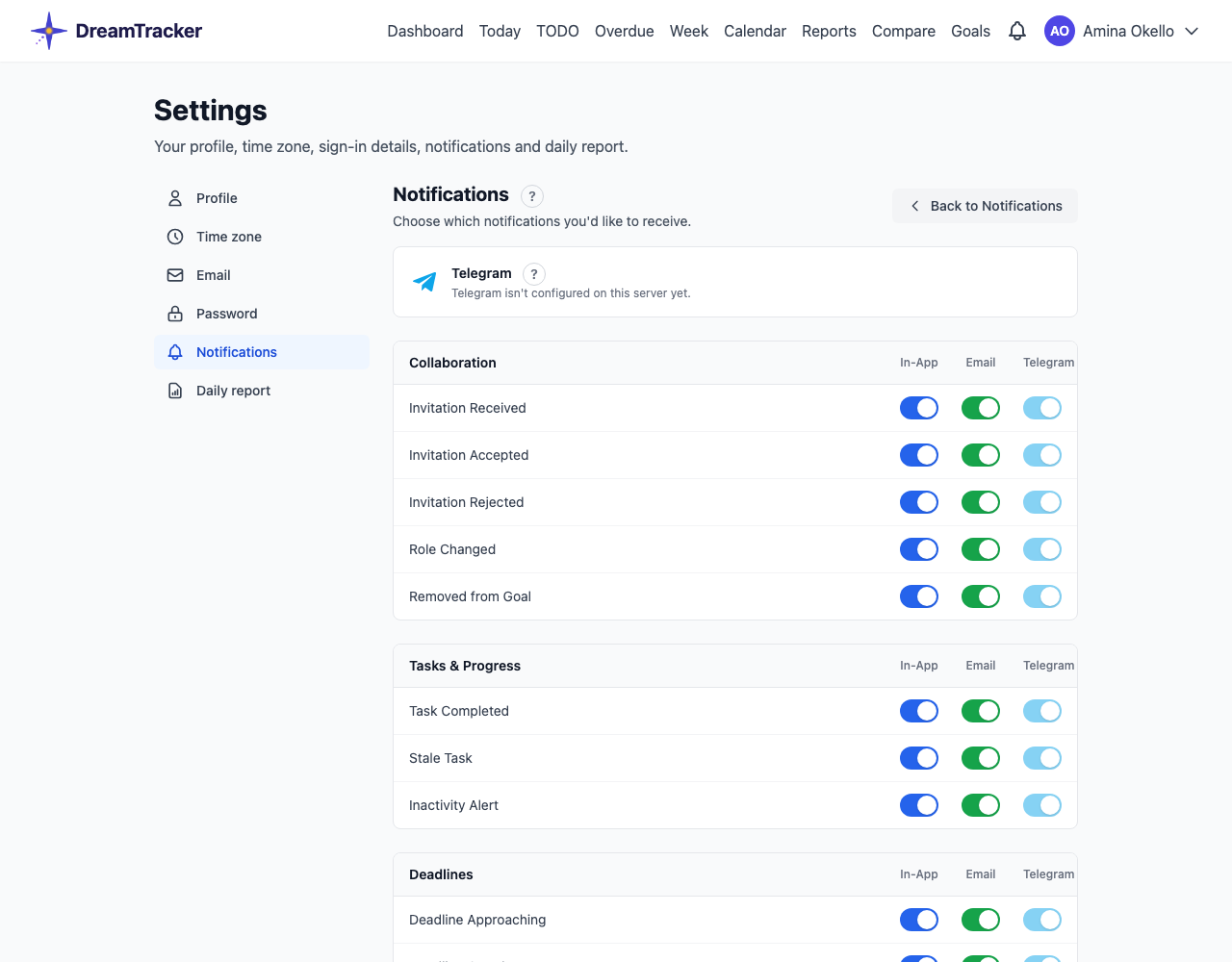Viewport: 1232px width, 962px height.
Task: Go to the Today page
Action: point(500,31)
